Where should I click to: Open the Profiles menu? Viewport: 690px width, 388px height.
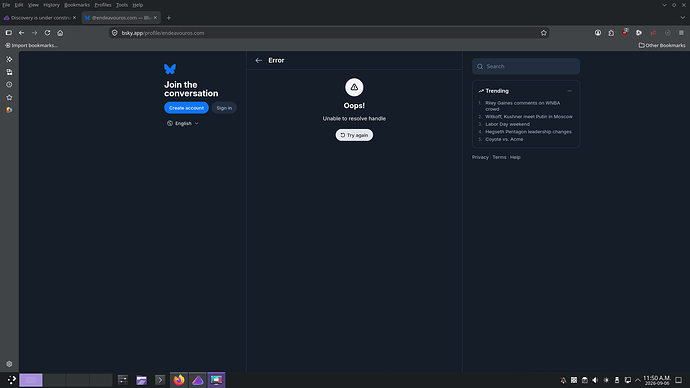pos(103,5)
